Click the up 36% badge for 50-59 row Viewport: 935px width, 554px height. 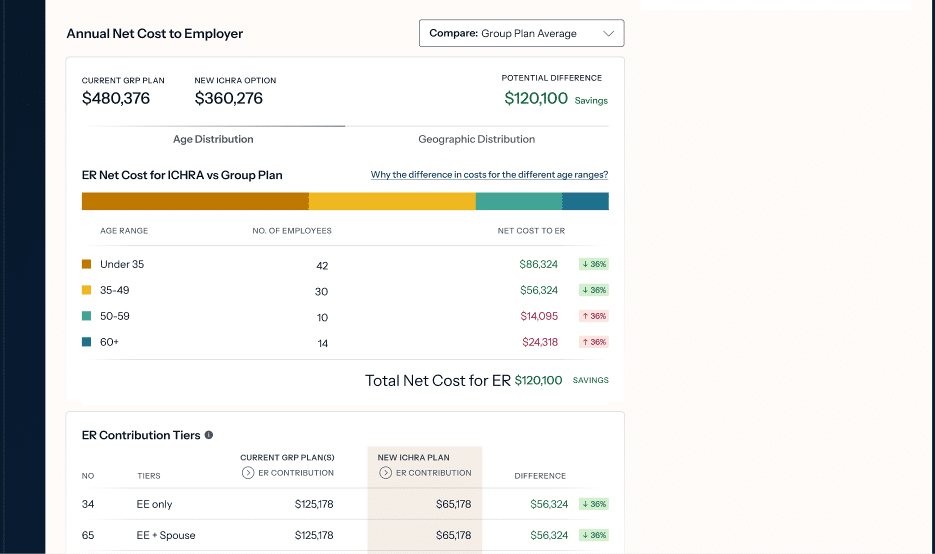pyautogui.click(x=594, y=316)
